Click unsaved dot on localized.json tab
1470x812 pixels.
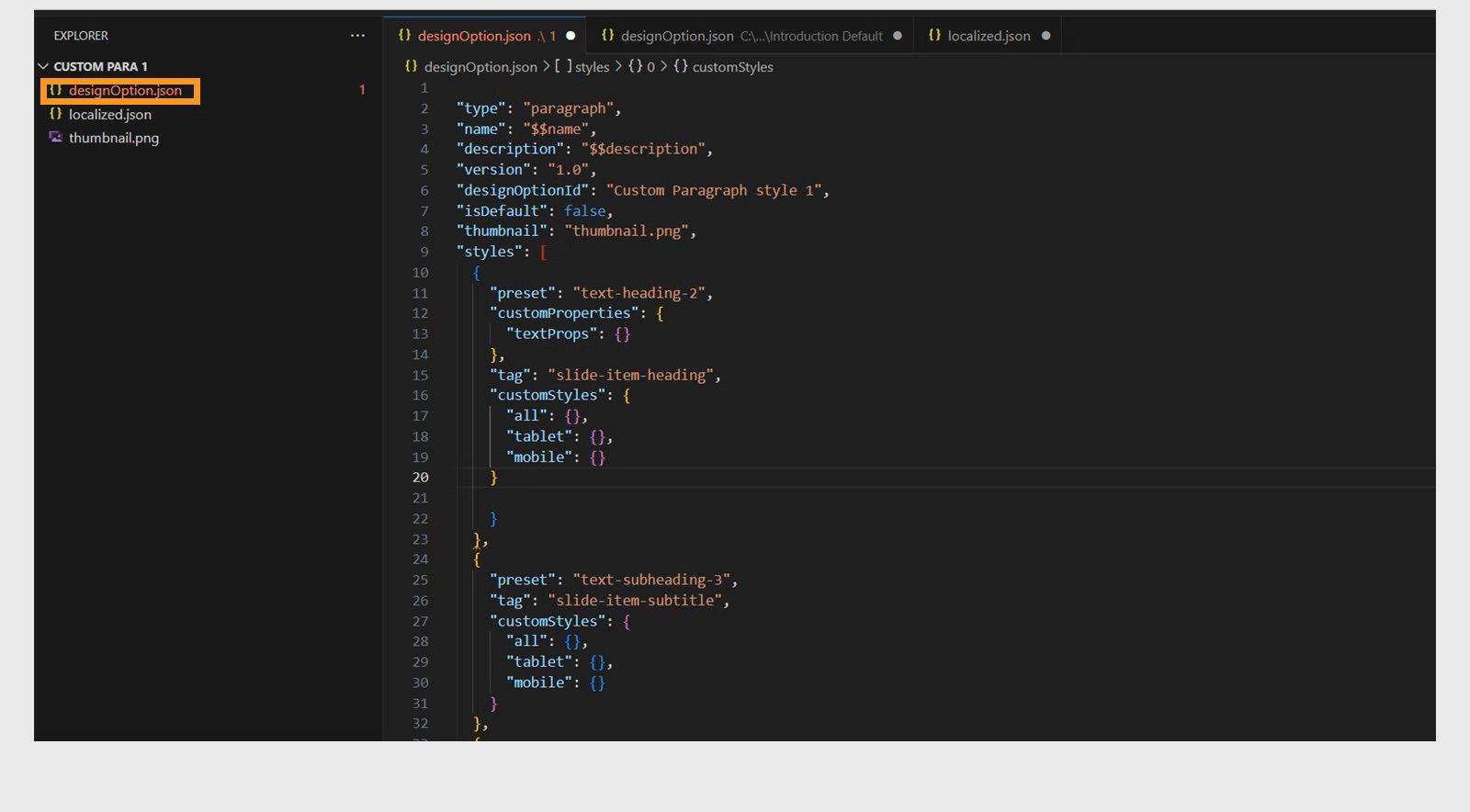[1046, 36]
